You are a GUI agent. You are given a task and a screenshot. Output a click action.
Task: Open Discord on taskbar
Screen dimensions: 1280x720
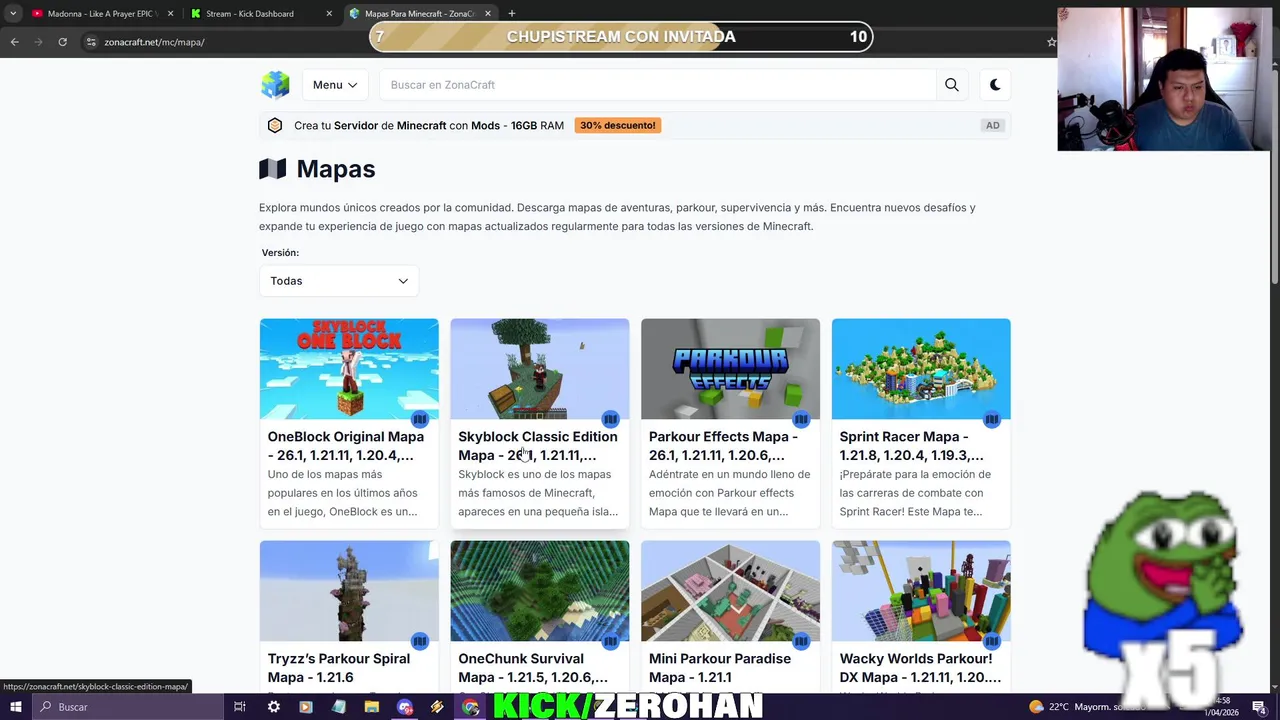404,707
